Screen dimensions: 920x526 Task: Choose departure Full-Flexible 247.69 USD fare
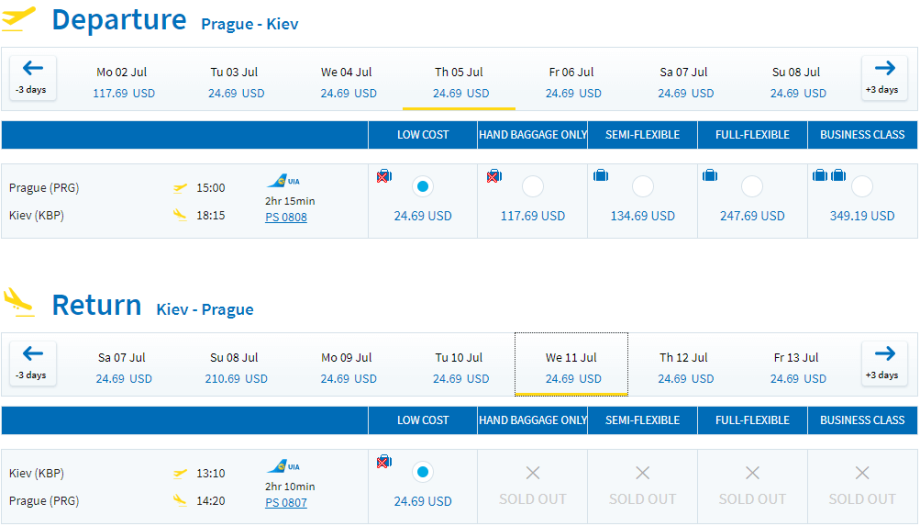click(x=752, y=187)
